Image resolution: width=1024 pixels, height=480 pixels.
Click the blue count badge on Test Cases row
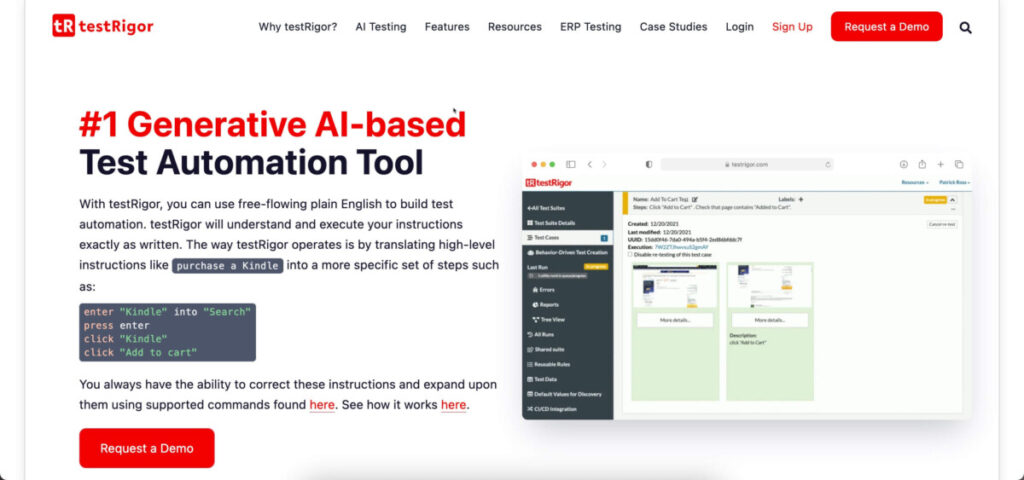(x=604, y=238)
